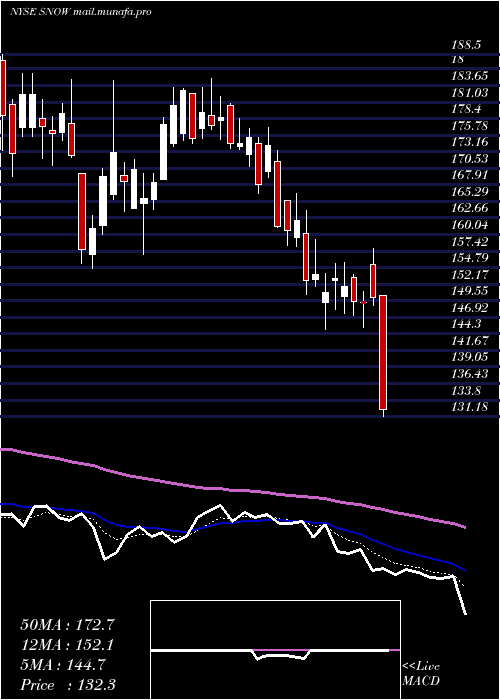This screenshot has height=700, width=500.
Task: Select the 173.16 axis value
Action: (470, 142)
